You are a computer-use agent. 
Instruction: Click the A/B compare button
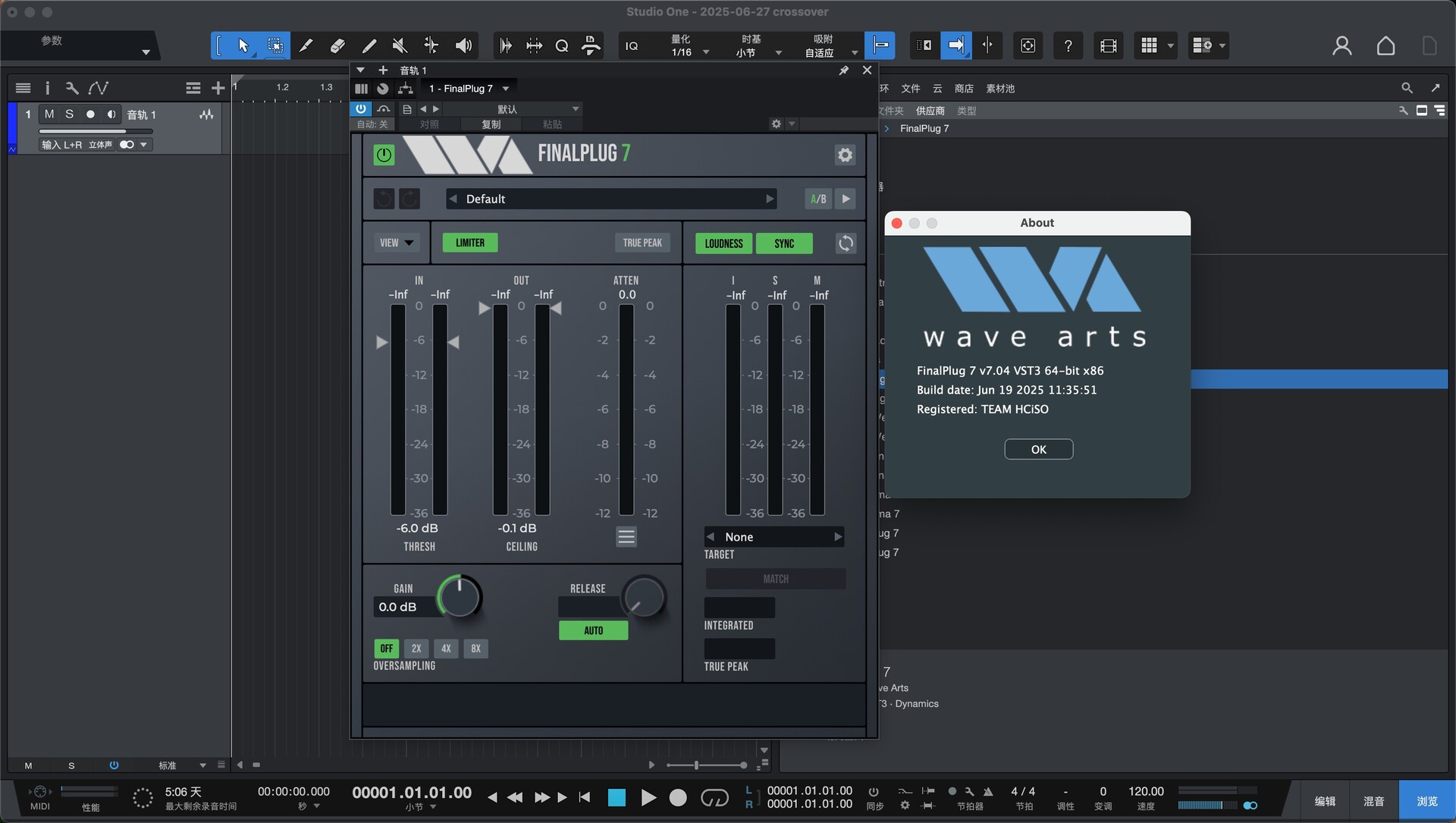click(818, 199)
